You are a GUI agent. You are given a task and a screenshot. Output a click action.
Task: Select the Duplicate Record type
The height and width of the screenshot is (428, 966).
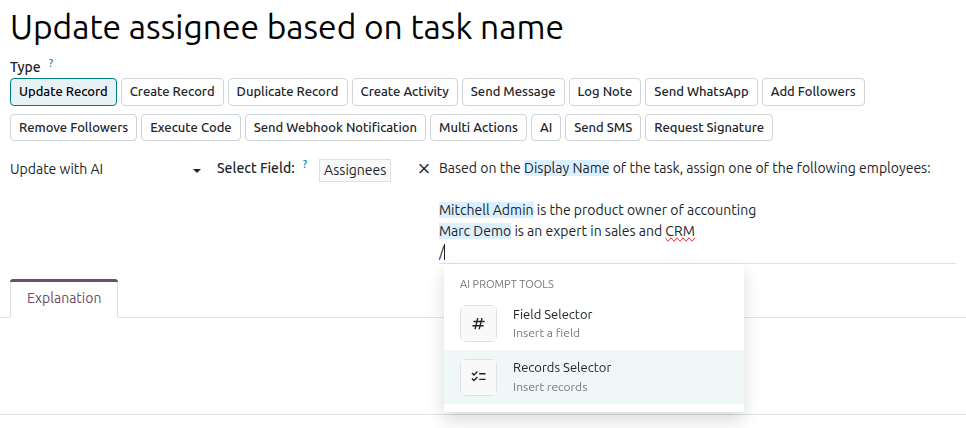pyautogui.click(x=288, y=92)
